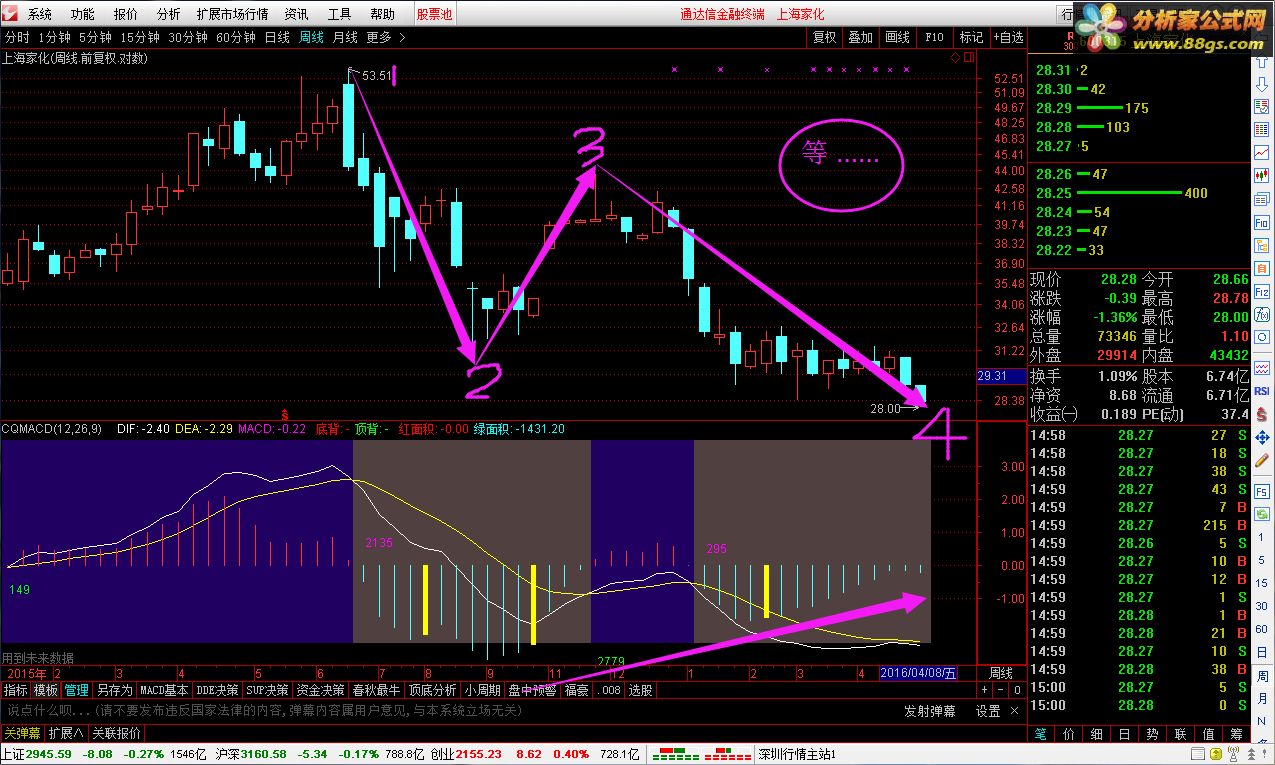Screen dimensions: 1275x765
Task: Select the 日 daily period in right sidebar
Action: click(x=1262, y=653)
